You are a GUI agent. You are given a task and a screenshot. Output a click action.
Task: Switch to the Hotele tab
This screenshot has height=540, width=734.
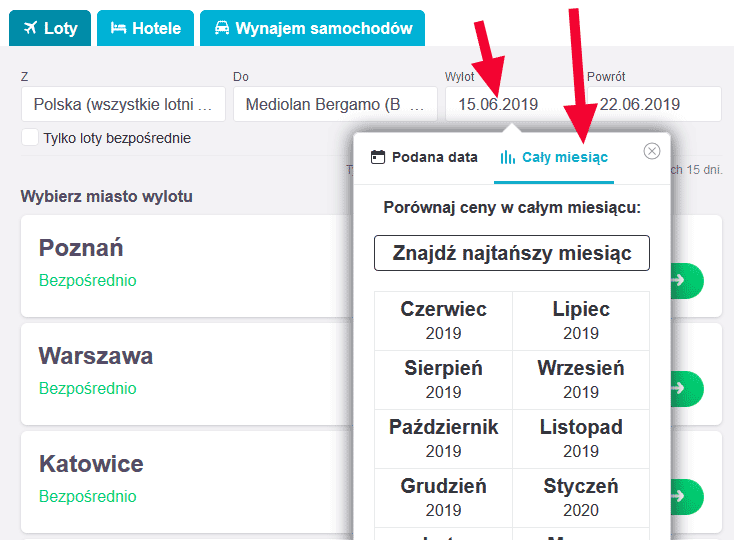(x=146, y=28)
